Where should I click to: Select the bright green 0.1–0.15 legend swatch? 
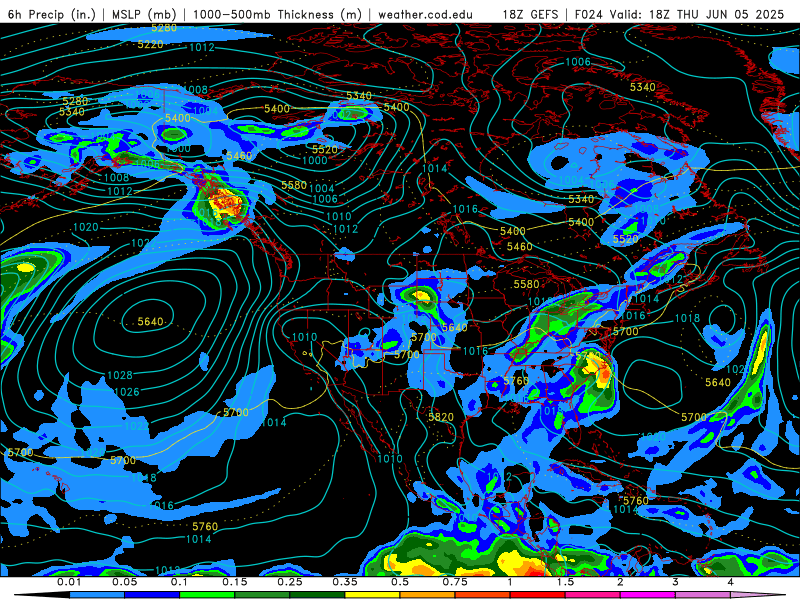(207, 595)
